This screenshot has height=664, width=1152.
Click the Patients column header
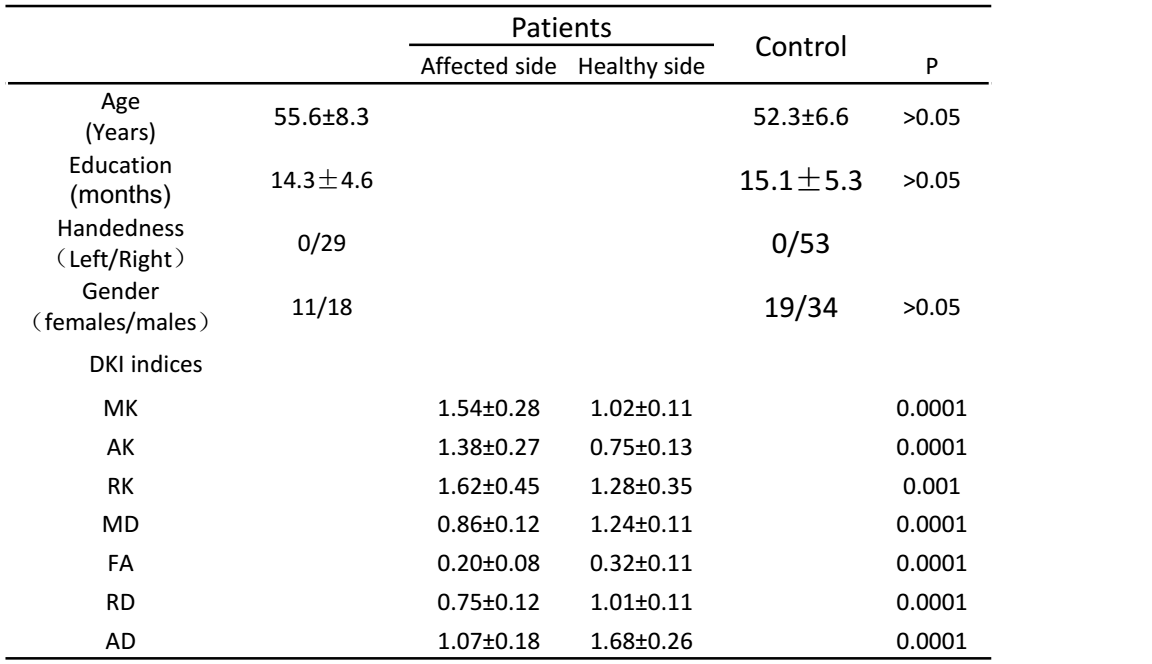tap(560, 27)
